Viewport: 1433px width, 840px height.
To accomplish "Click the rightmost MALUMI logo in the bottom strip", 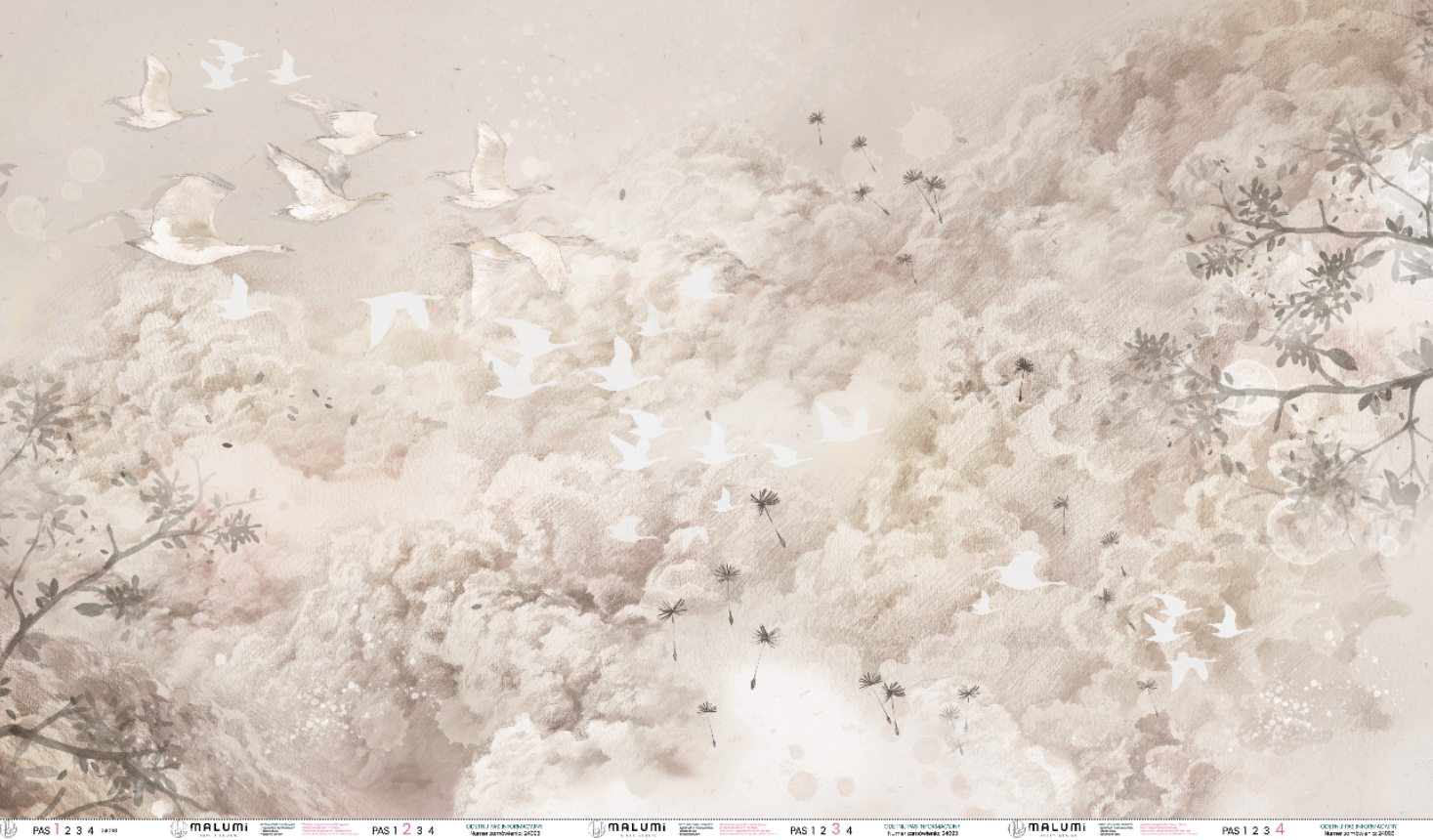I will click(x=1045, y=829).
